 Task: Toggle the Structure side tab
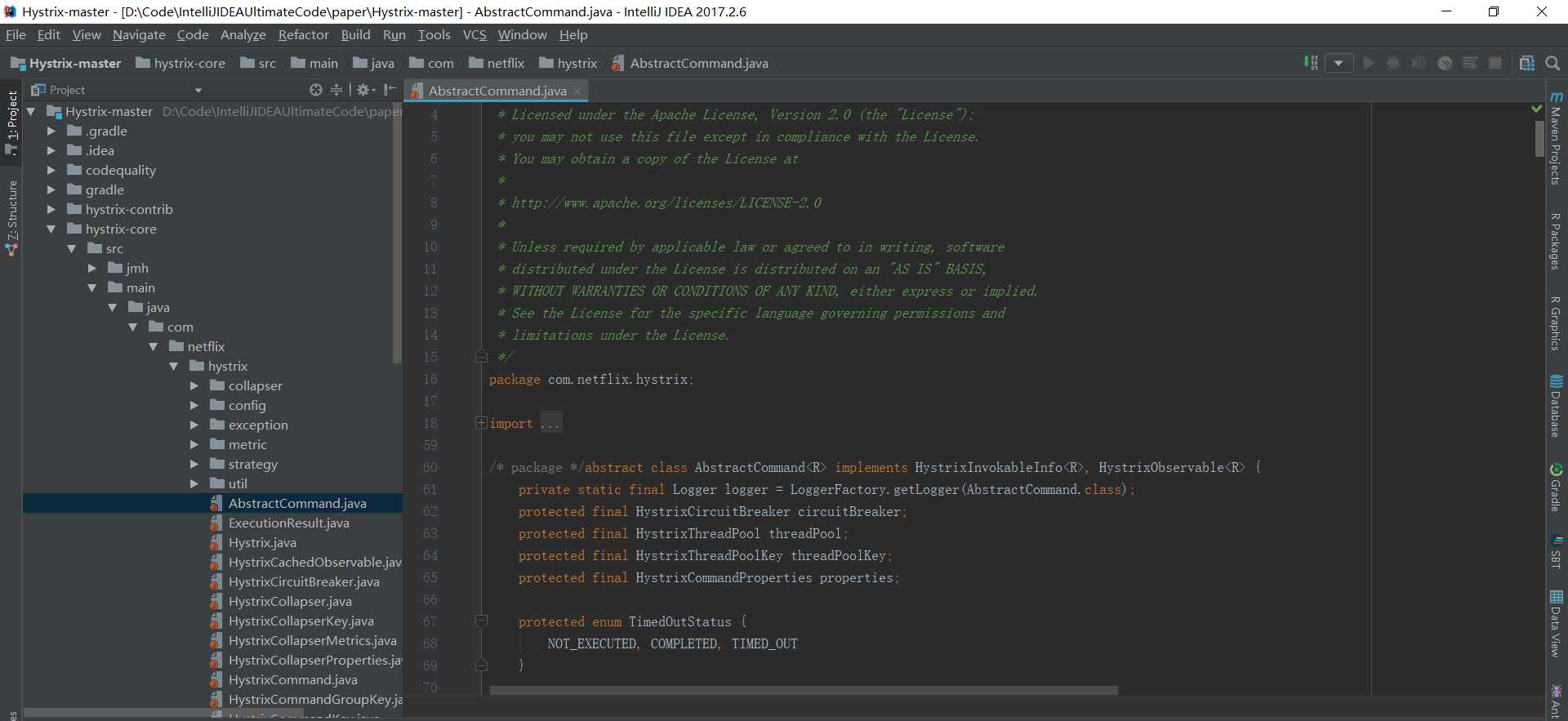pyautogui.click(x=11, y=217)
